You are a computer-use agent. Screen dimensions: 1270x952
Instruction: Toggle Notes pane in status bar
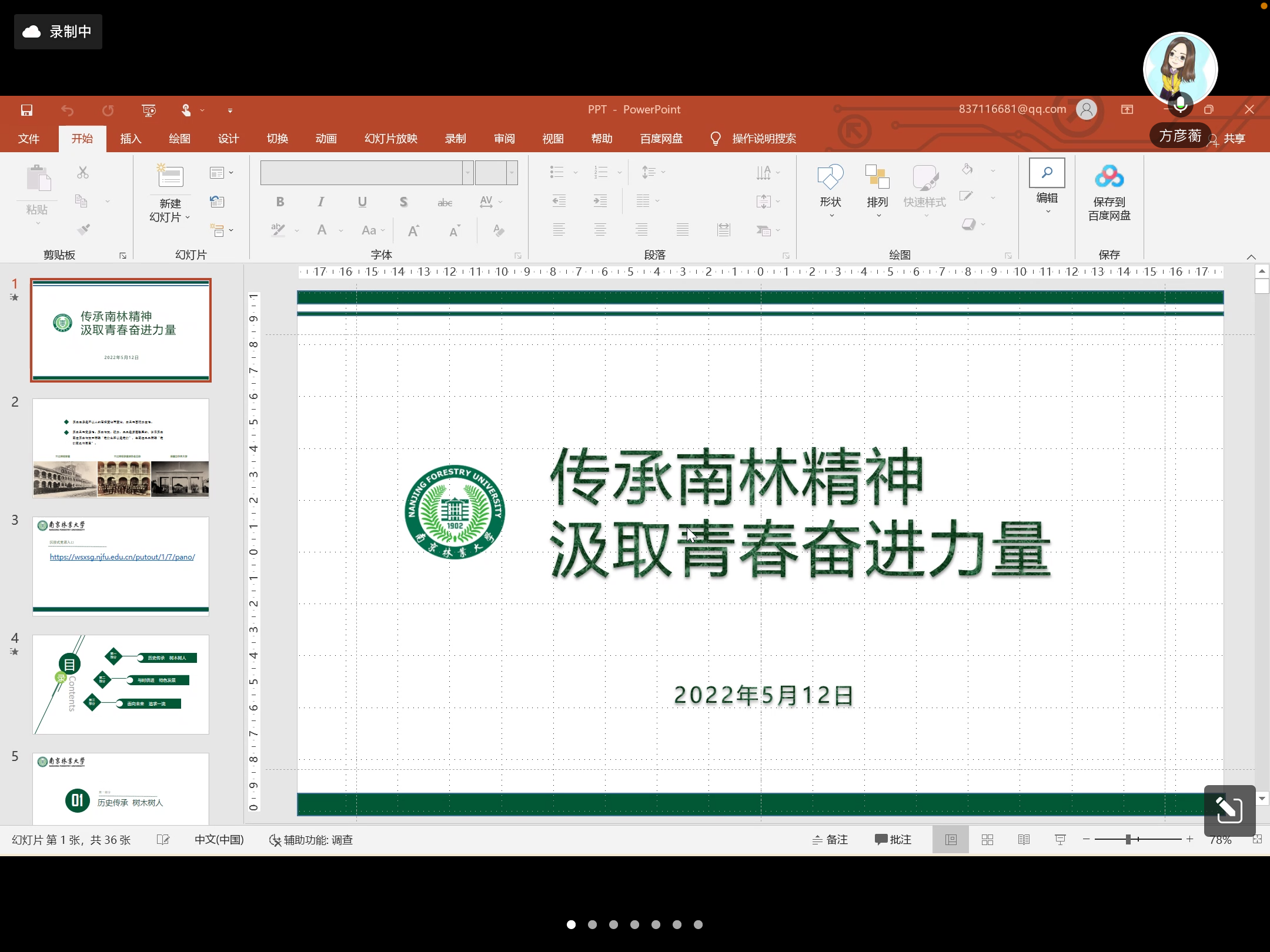pyautogui.click(x=830, y=840)
